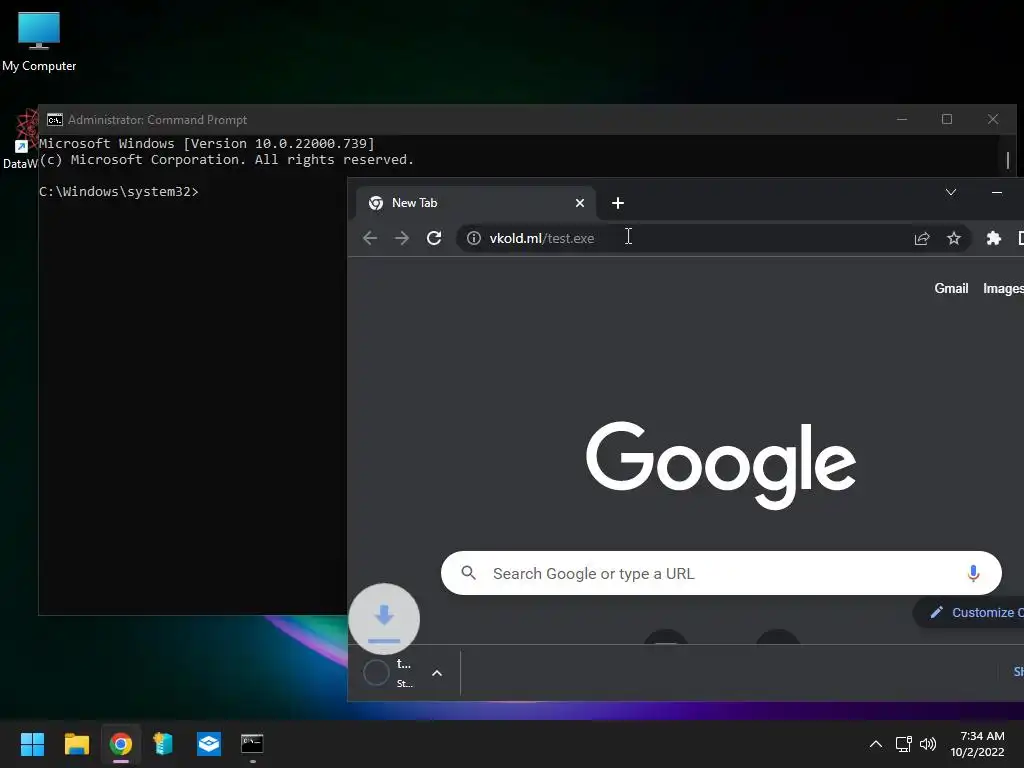Open the archive app icon in taskbar

pos(163,744)
